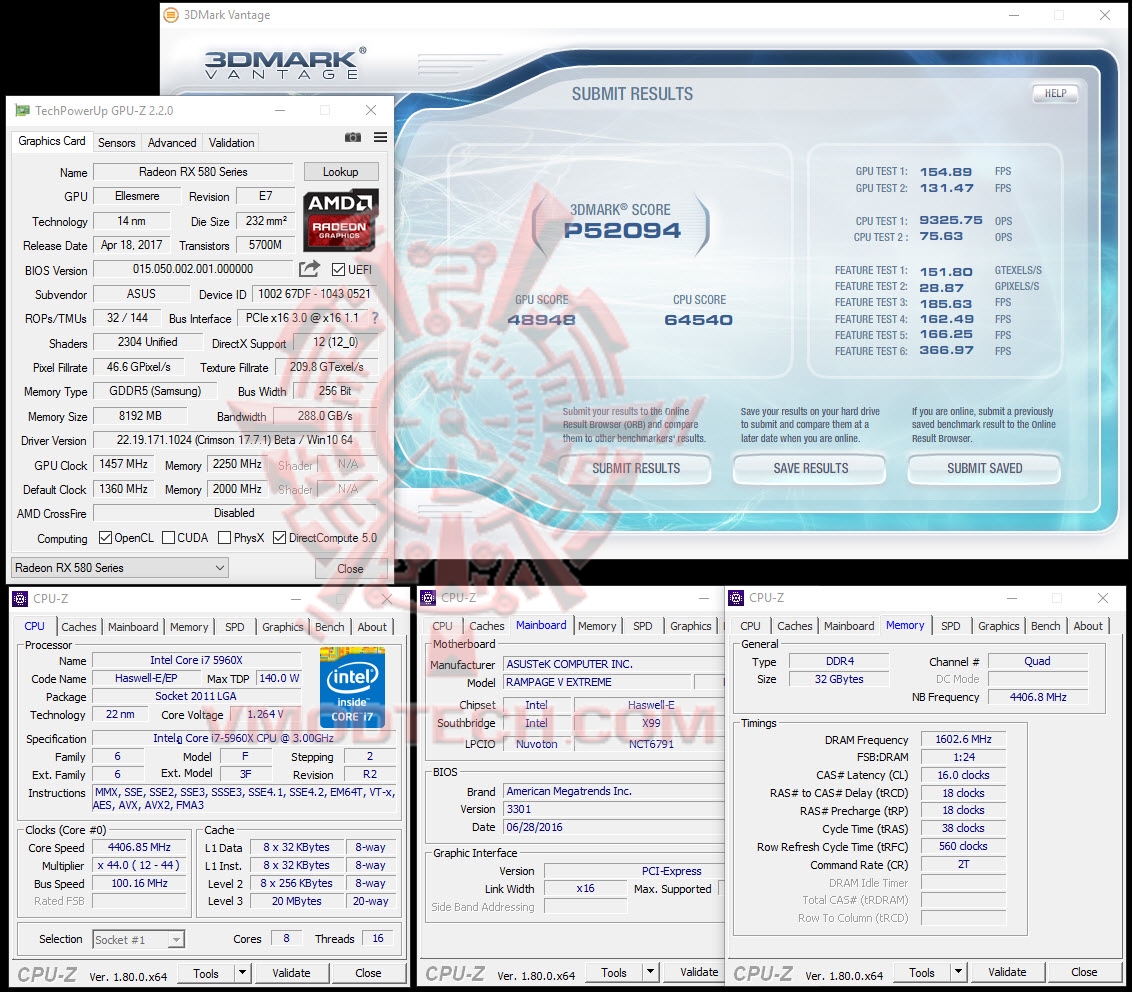Toggle the OpenCL checkbox
Screen dimensions: 1132x992
pyautogui.click(x=105, y=538)
